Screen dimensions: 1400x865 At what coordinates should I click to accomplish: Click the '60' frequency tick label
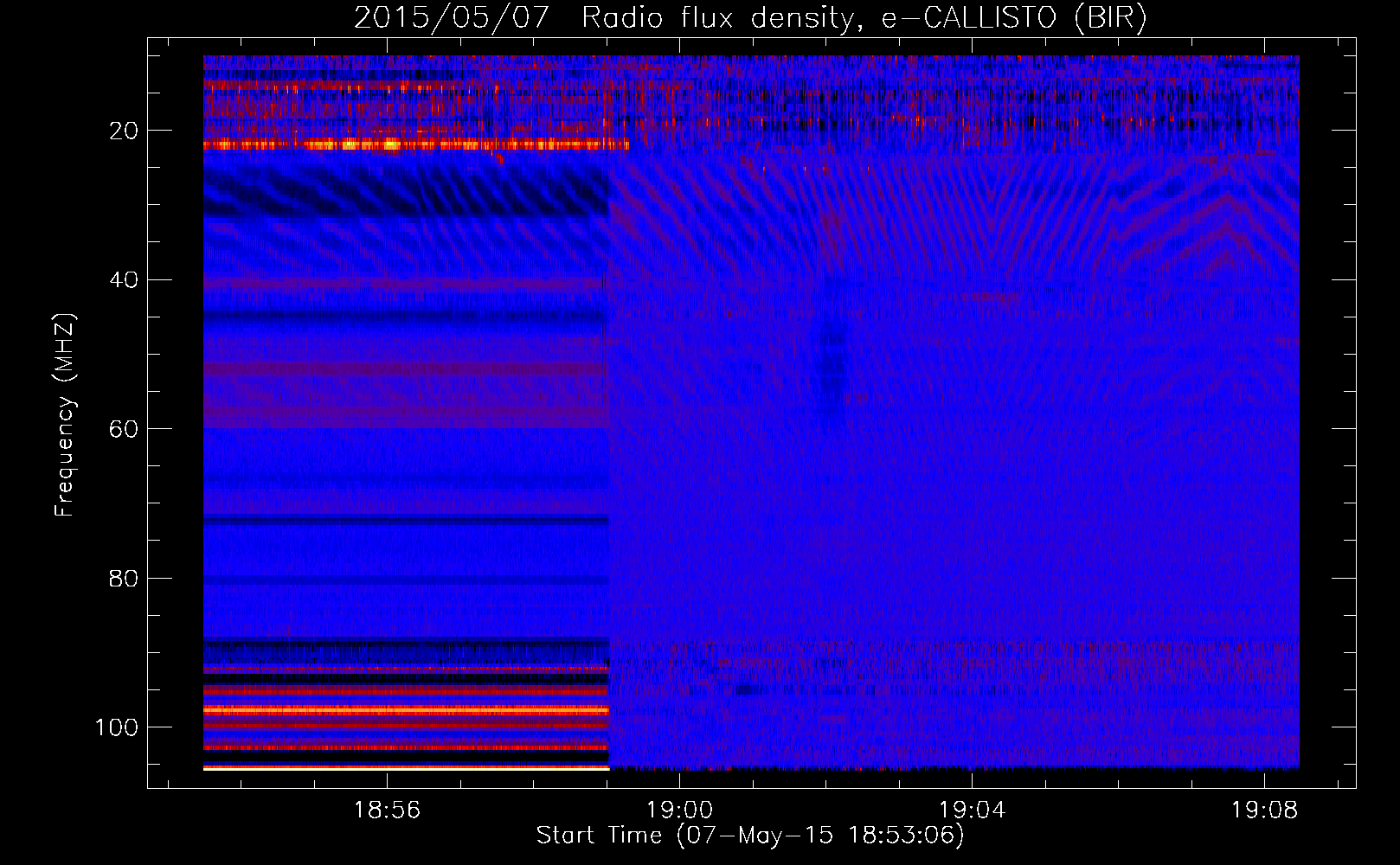[124, 429]
